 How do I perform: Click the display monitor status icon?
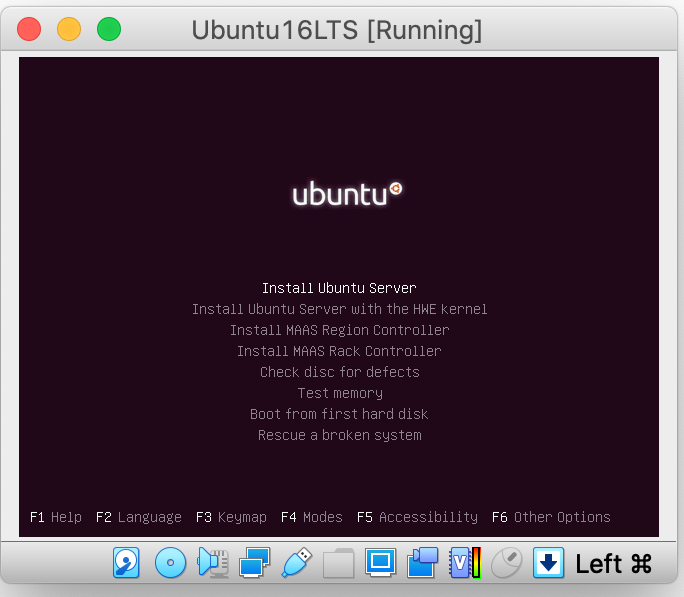(381, 563)
